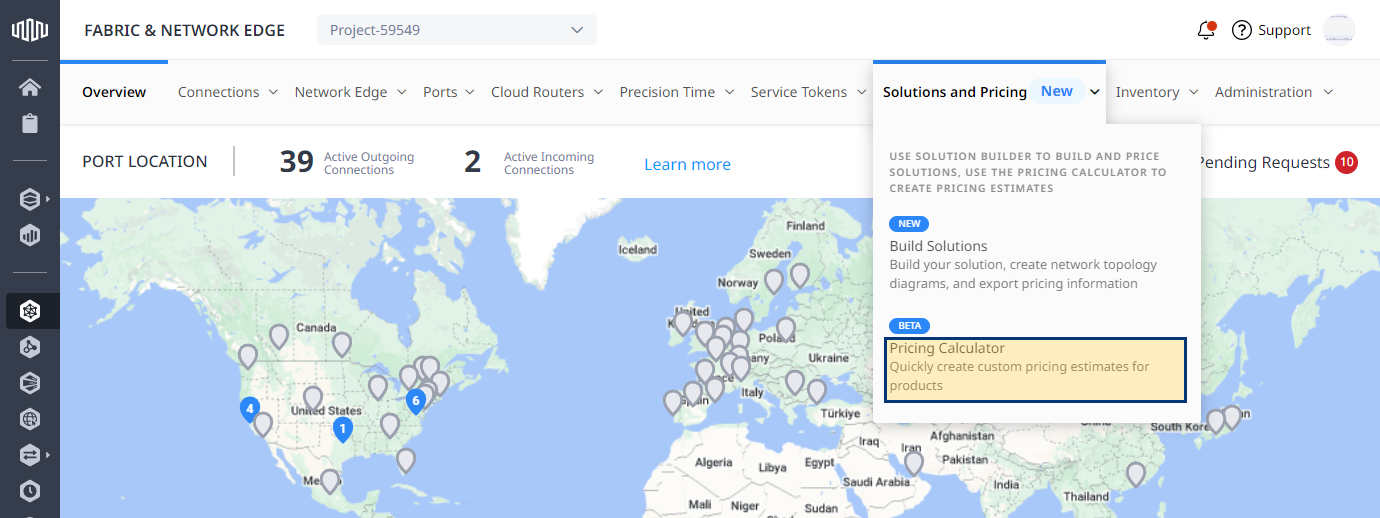Choose Pricing Calculator from the menu
This screenshot has height=518, width=1380.
pos(1036,369)
